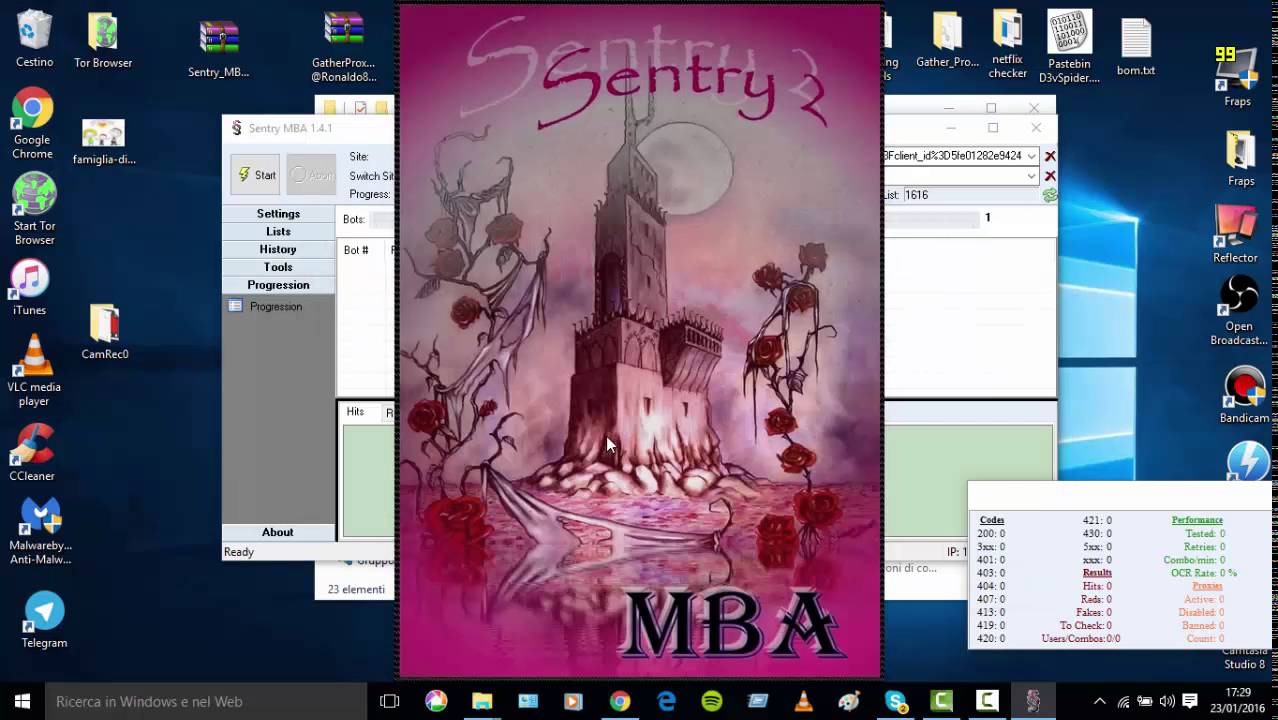Open the History section in Sentry MBA sidebar
Image resolution: width=1278 pixels, height=720 pixels.
tap(278, 249)
